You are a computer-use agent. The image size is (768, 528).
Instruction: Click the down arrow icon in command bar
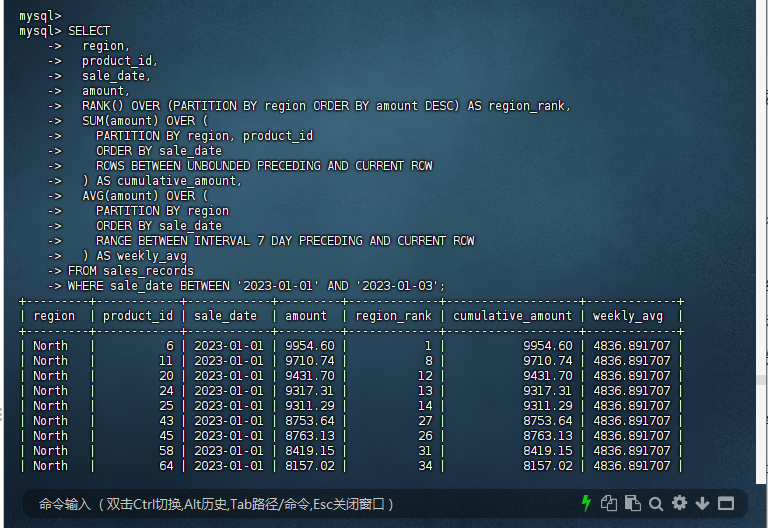[702, 503]
